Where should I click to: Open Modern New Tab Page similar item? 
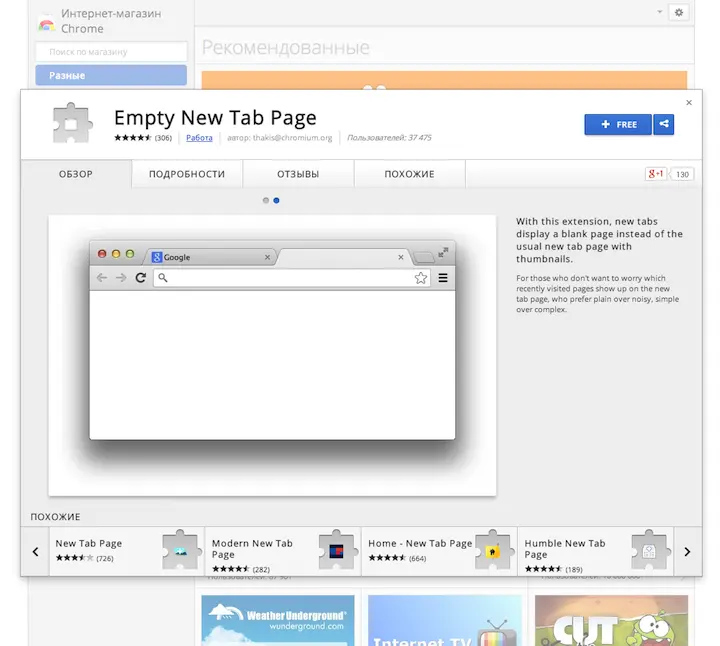click(283, 551)
